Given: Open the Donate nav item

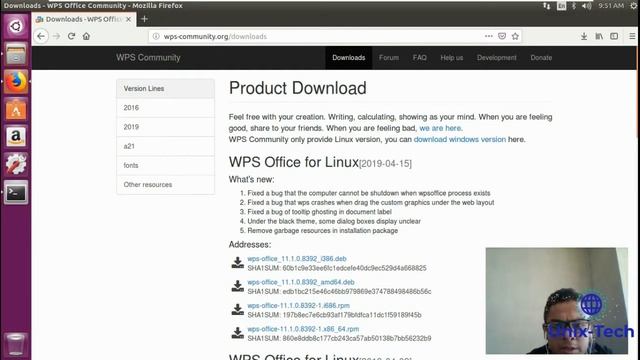Looking at the screenshot, I should point(541,58).
